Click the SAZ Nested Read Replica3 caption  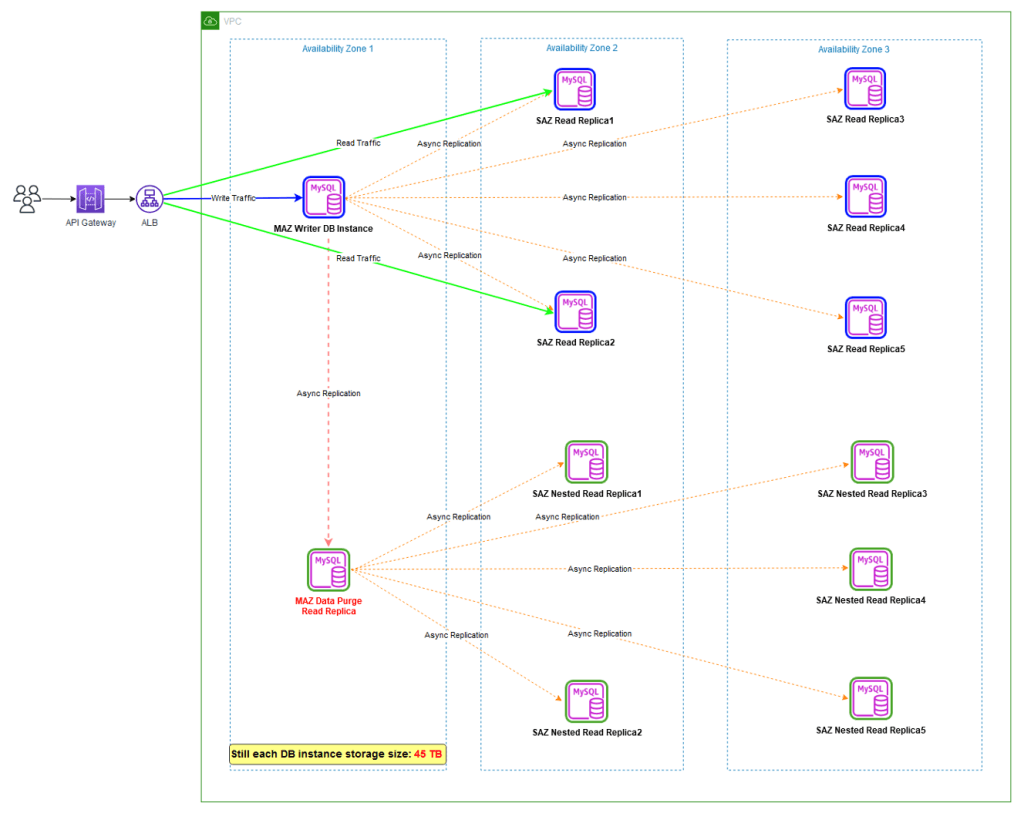tap(872, 494)
